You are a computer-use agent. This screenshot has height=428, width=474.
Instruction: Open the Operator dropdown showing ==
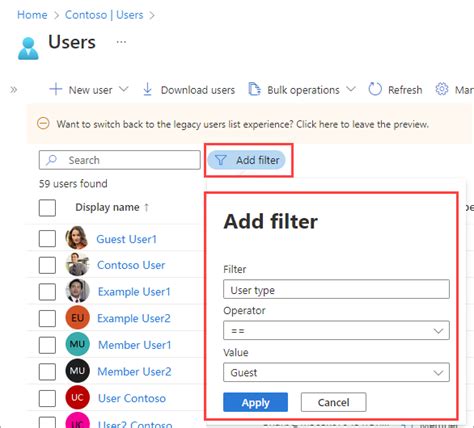pyautogui.click(x=336, y=330)
